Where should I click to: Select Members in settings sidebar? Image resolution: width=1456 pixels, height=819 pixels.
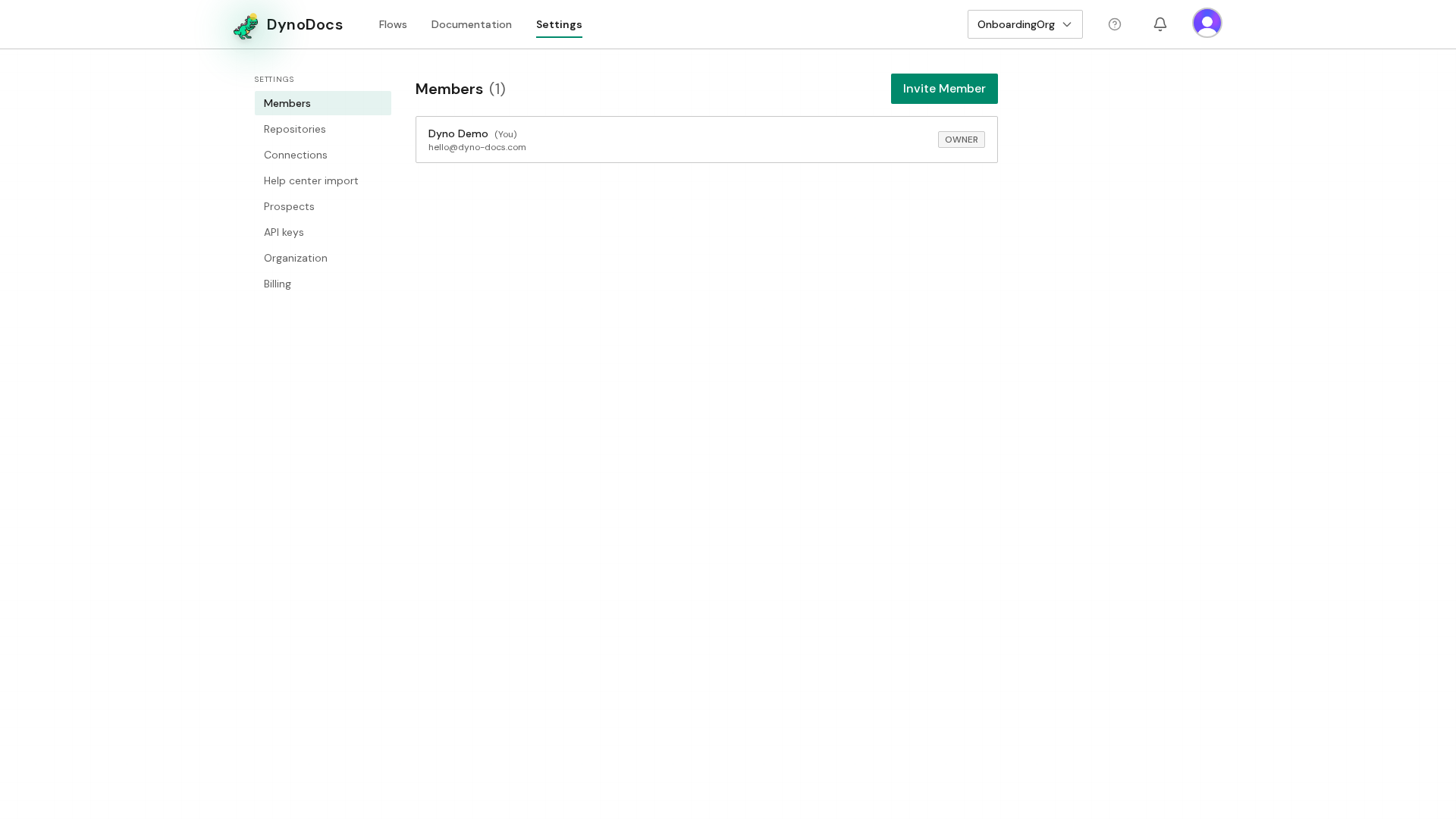323,103
